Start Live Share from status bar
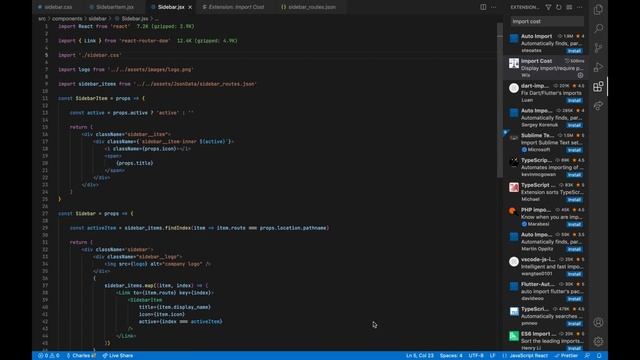The image size is (640, 360). [118, 356]
